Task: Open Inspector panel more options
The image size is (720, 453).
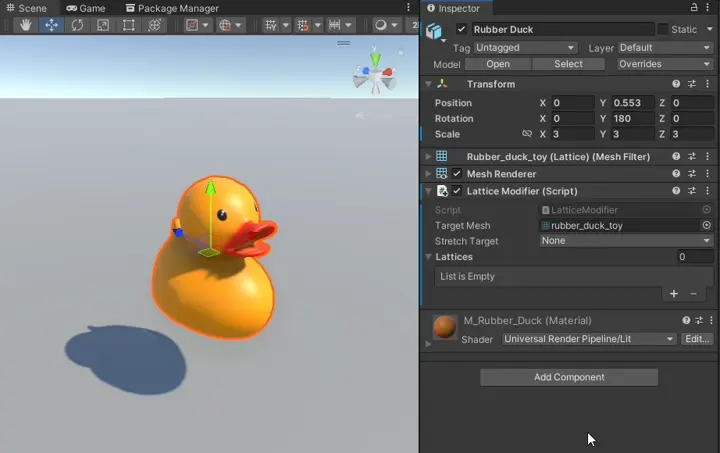Action: [x=708, y=7]
